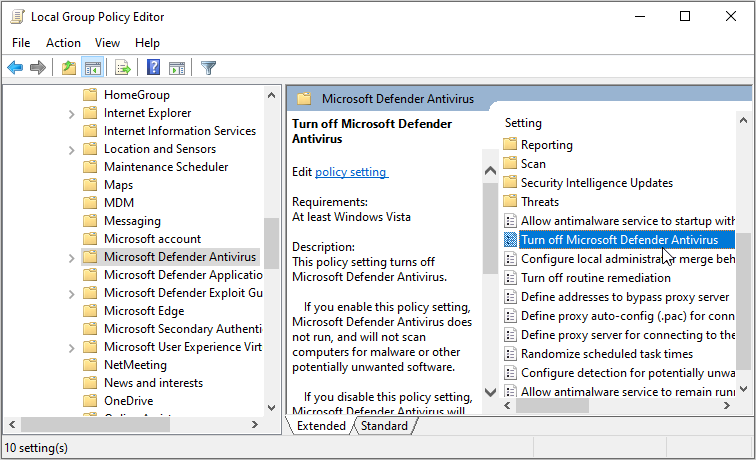Select Microsoft Secondary Authentication in tree

[183, 329]
